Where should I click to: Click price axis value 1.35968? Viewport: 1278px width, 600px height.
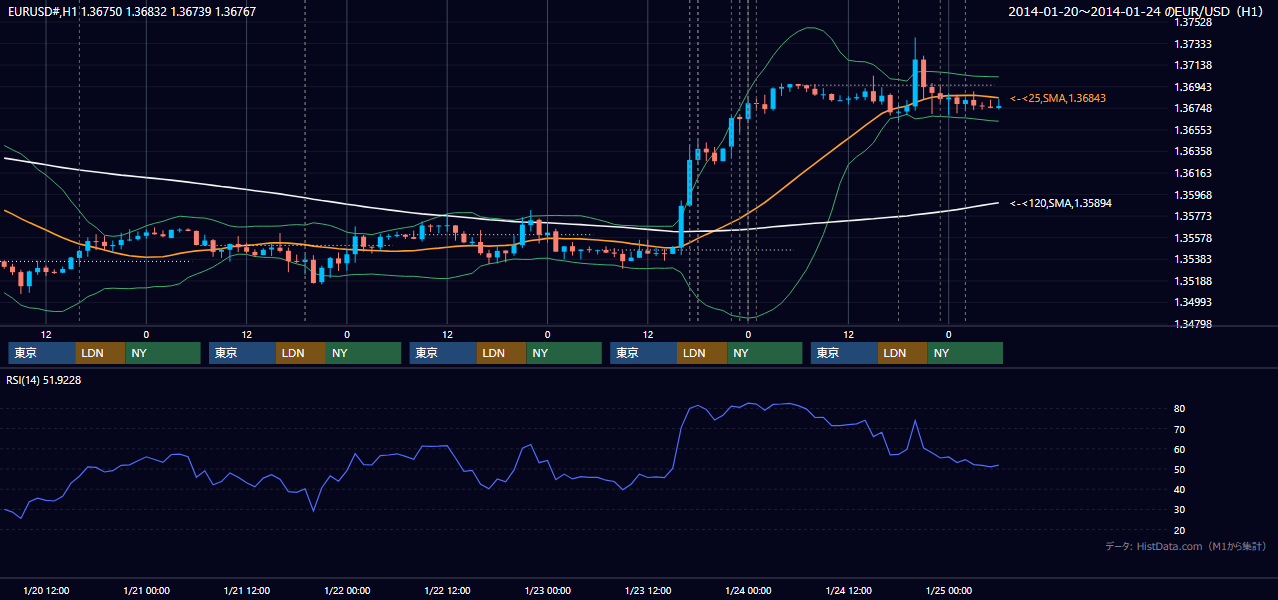(1192, 195)
